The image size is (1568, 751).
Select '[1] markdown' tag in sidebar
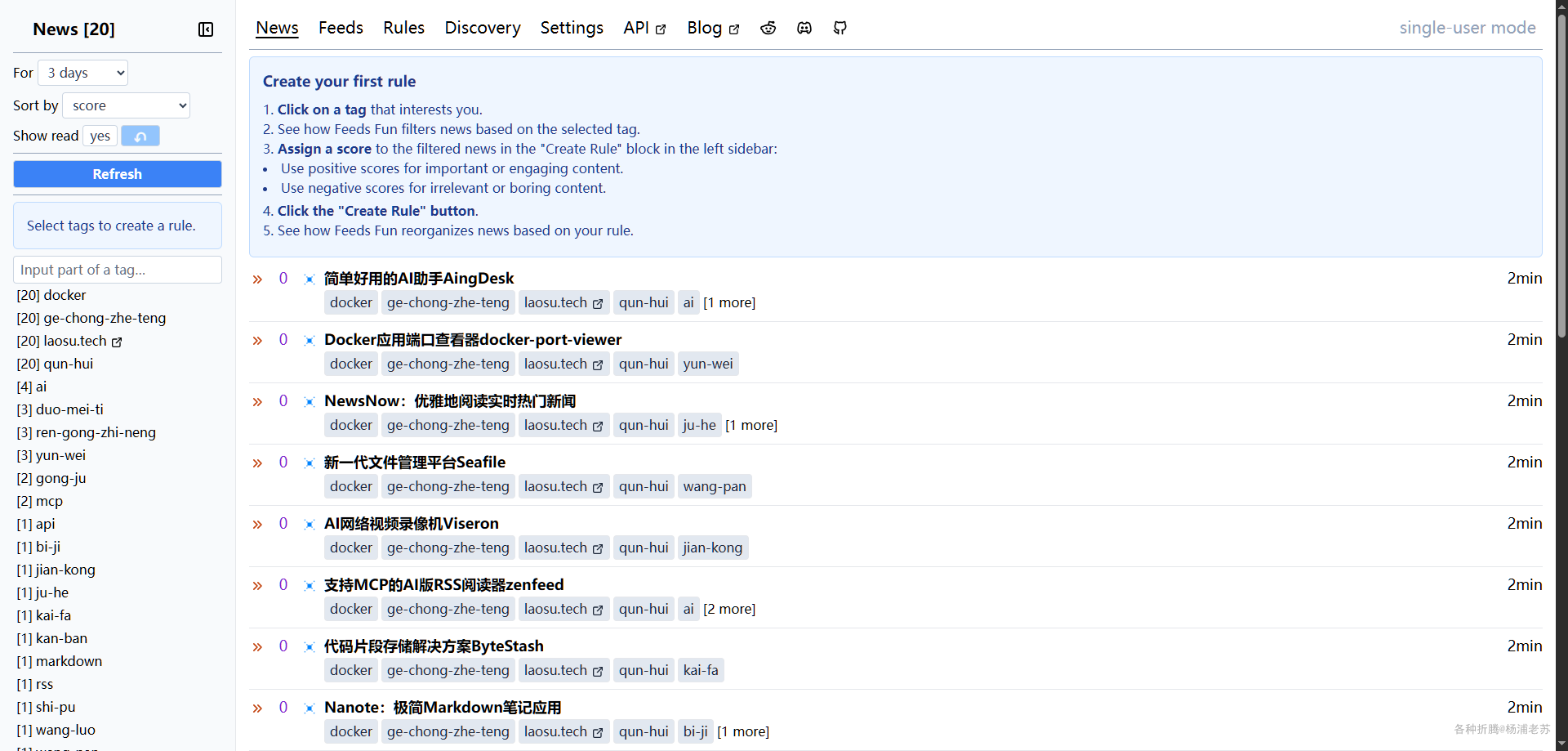(x=60, y=661)
